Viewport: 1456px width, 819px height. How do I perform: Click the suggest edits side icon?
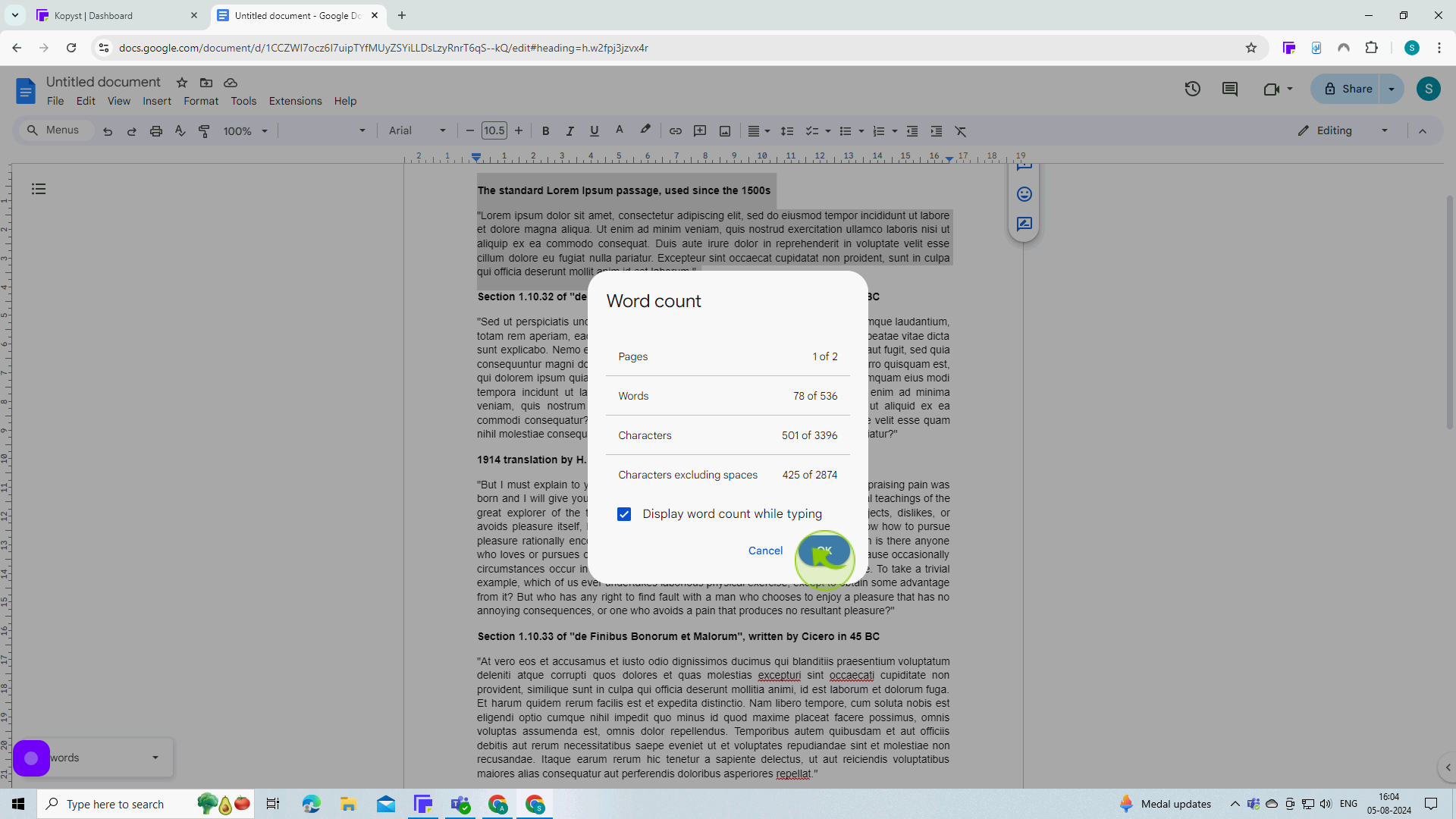click(1025, 224)
